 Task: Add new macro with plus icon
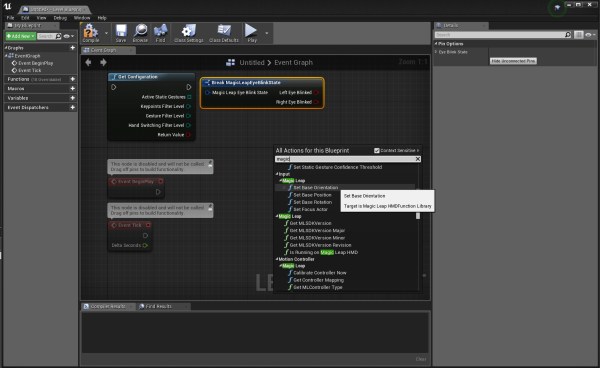[x=72, y=88]
